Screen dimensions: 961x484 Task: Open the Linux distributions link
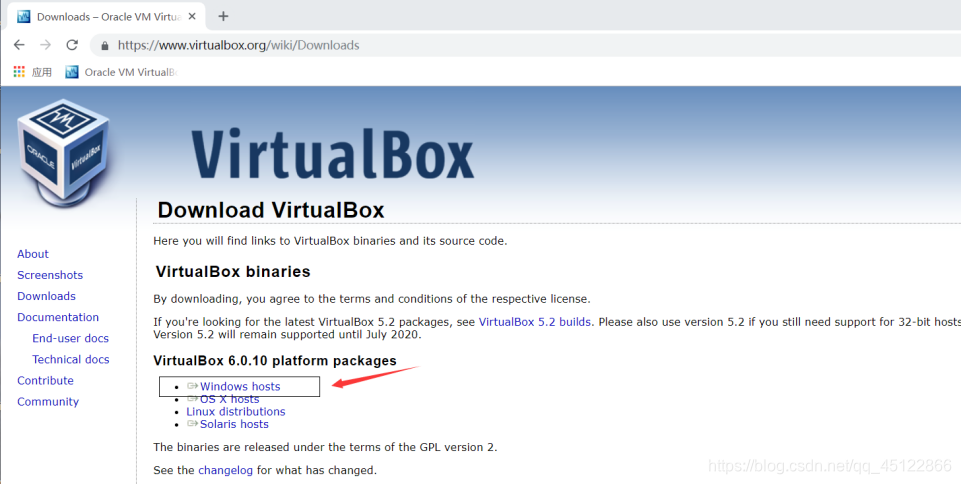tap(235, 412)
